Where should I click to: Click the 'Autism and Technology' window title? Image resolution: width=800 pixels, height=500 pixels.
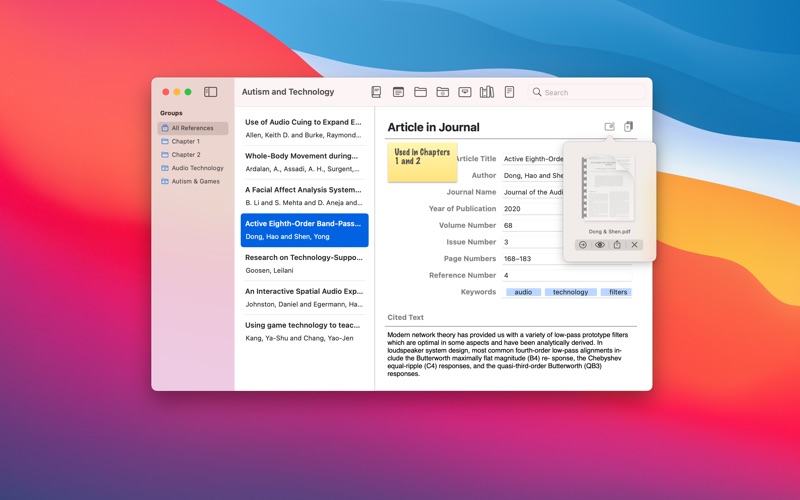coord(288,92)
